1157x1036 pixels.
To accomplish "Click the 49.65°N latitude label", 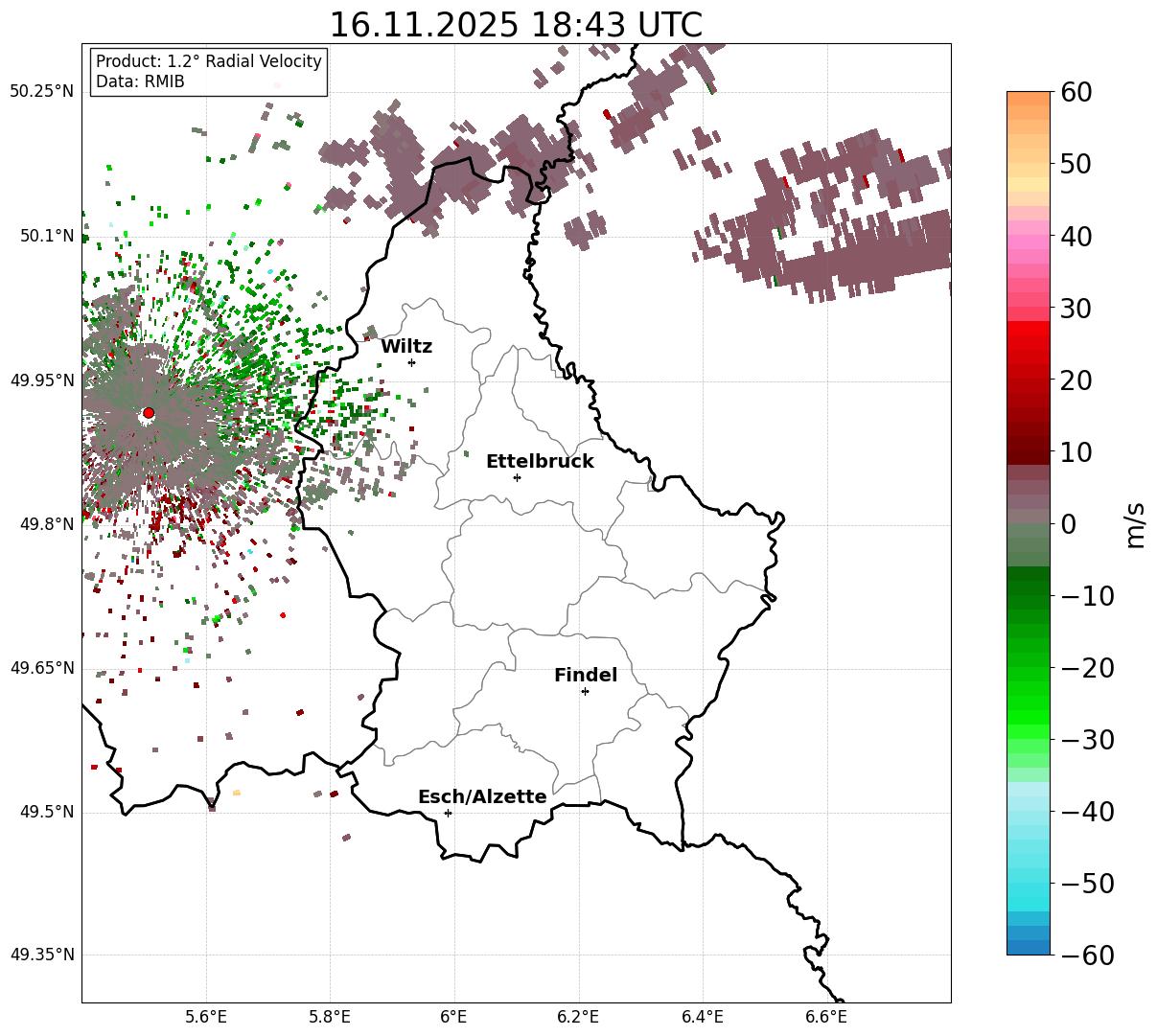I will (42, 668).
